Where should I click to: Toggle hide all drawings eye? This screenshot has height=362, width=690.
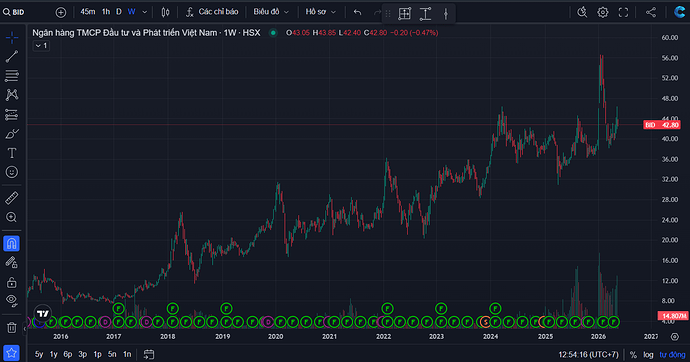(x=12, y=301)
